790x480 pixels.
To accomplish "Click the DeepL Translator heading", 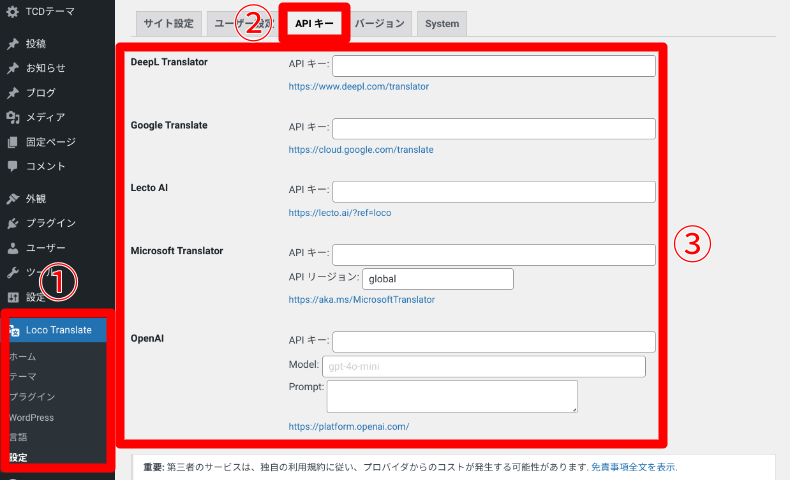I will 169,62.
